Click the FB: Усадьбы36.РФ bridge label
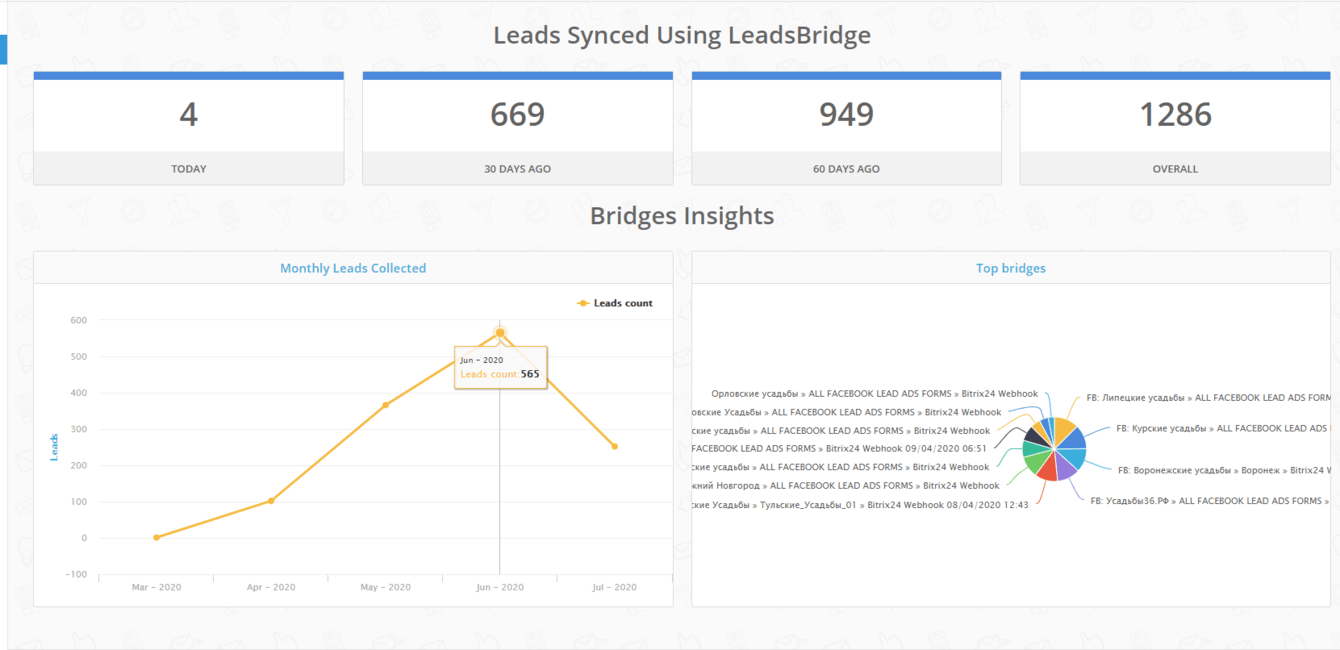 pyautogui.click(x=1206, y=501)
